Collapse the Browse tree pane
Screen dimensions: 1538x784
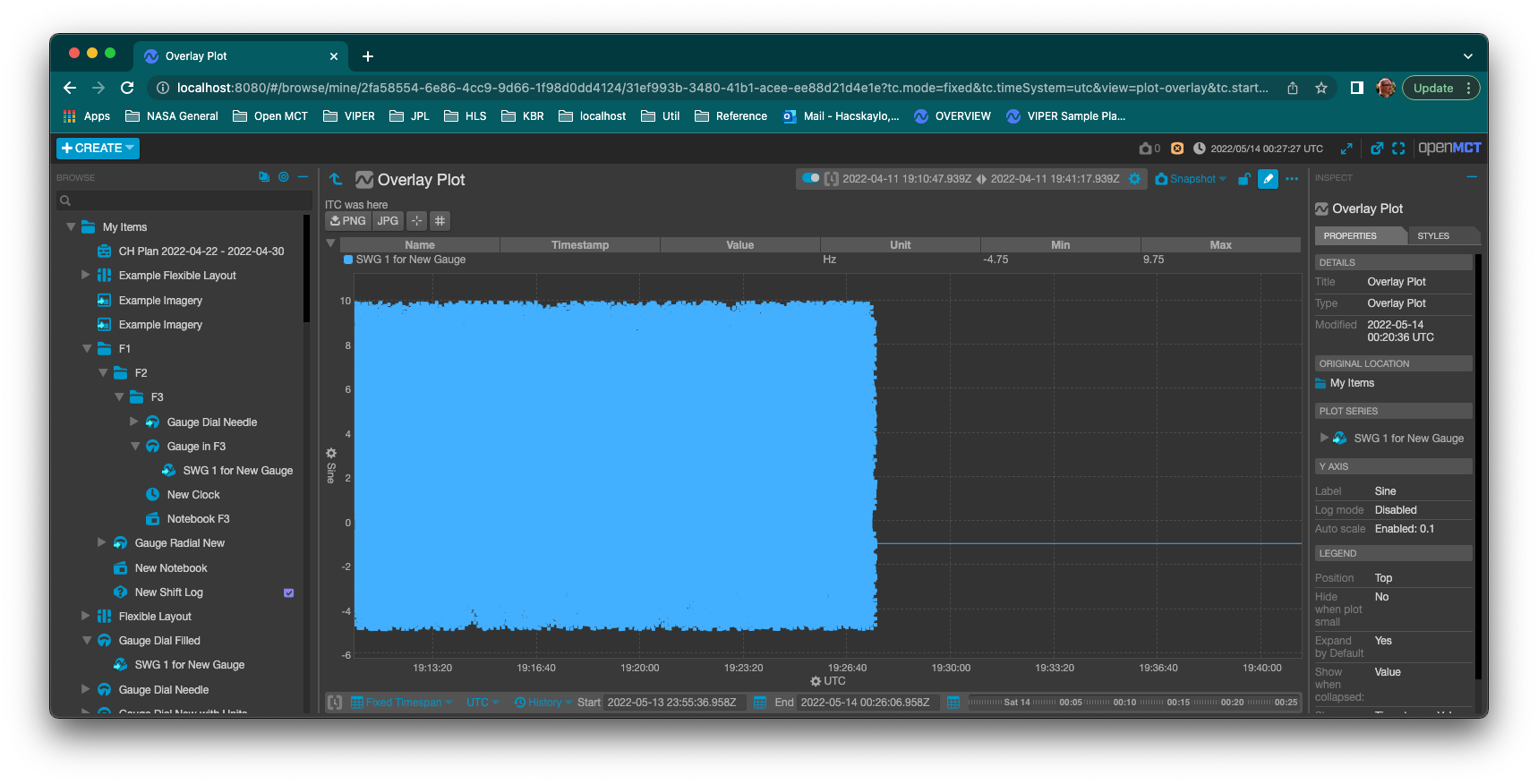pyautogui.click(x=303, y=177)
